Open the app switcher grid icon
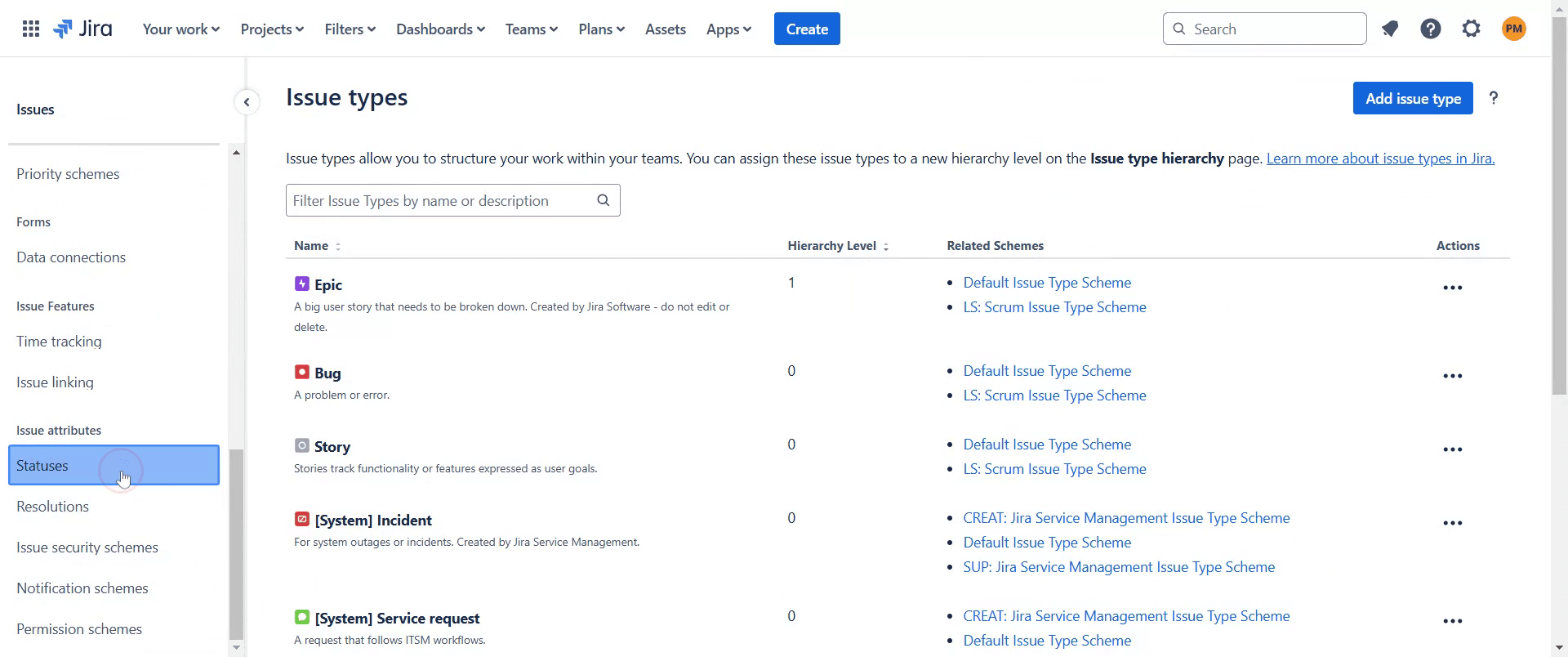This screenshot has width=1568, height=657. tap(31, 29)
